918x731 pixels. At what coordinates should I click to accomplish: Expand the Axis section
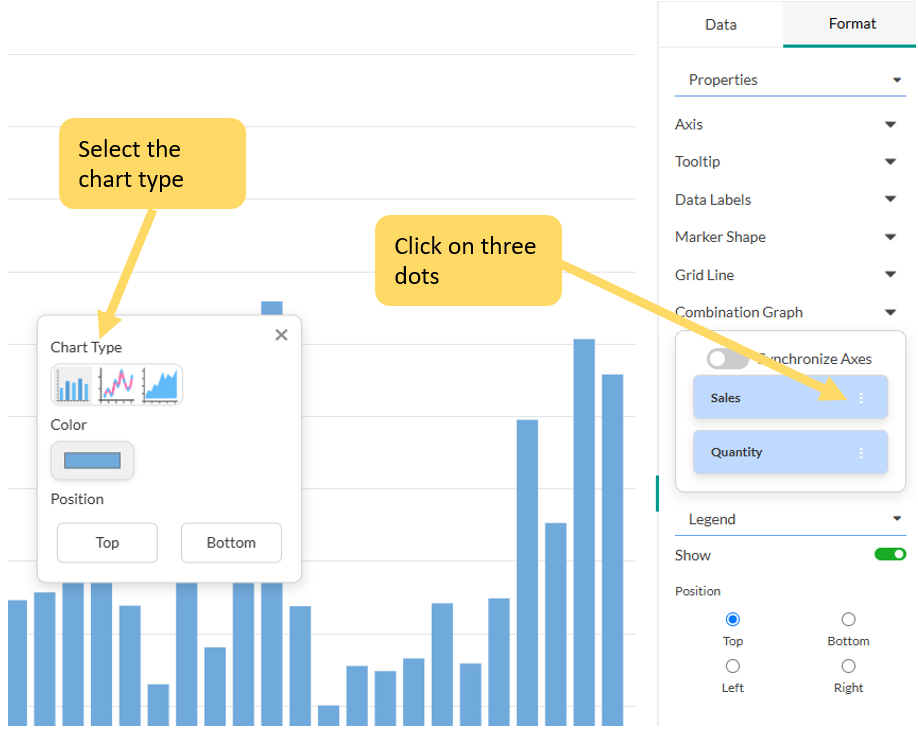point(890,125)
